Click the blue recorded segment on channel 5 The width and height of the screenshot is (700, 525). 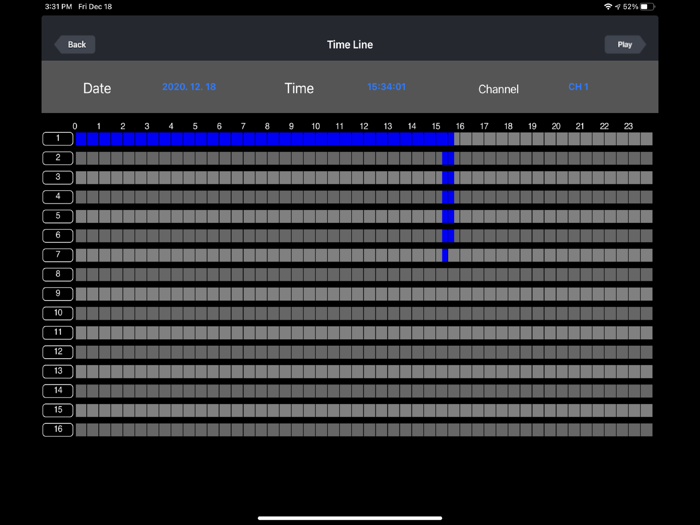click(x=448, y=217)
